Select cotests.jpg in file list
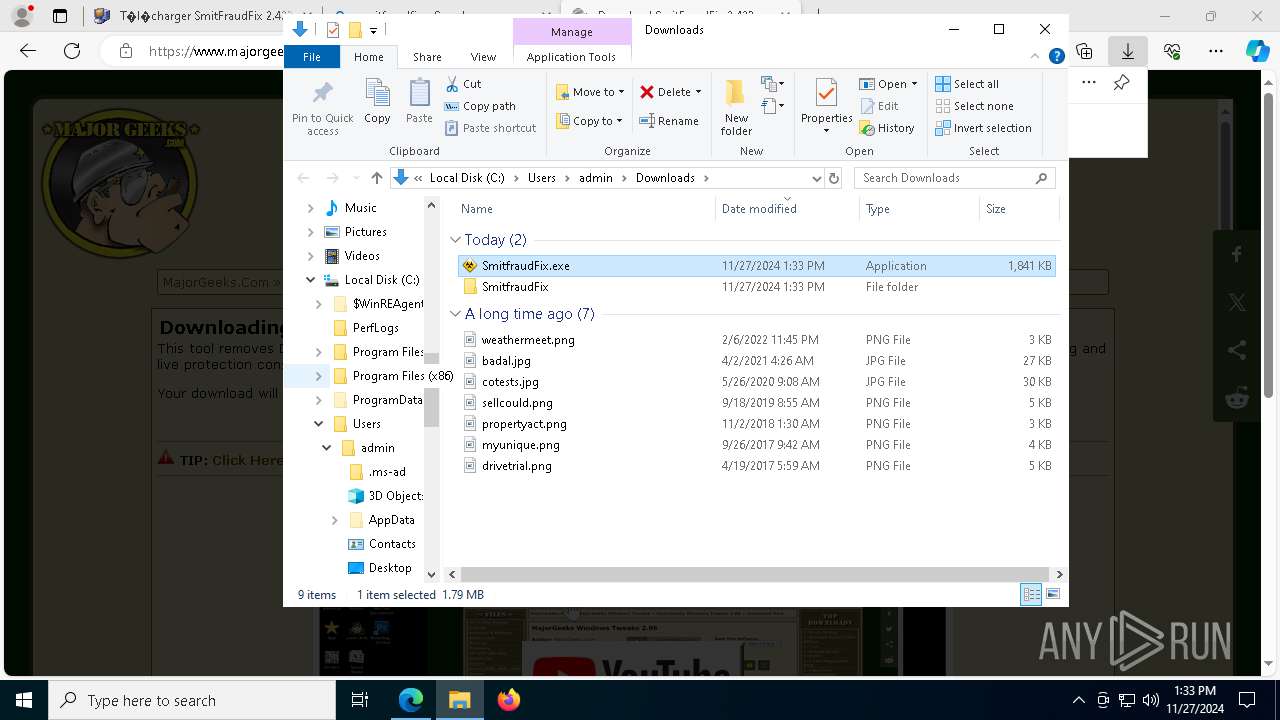Screen dimensions: 1280x720 (x=756, y=382)
